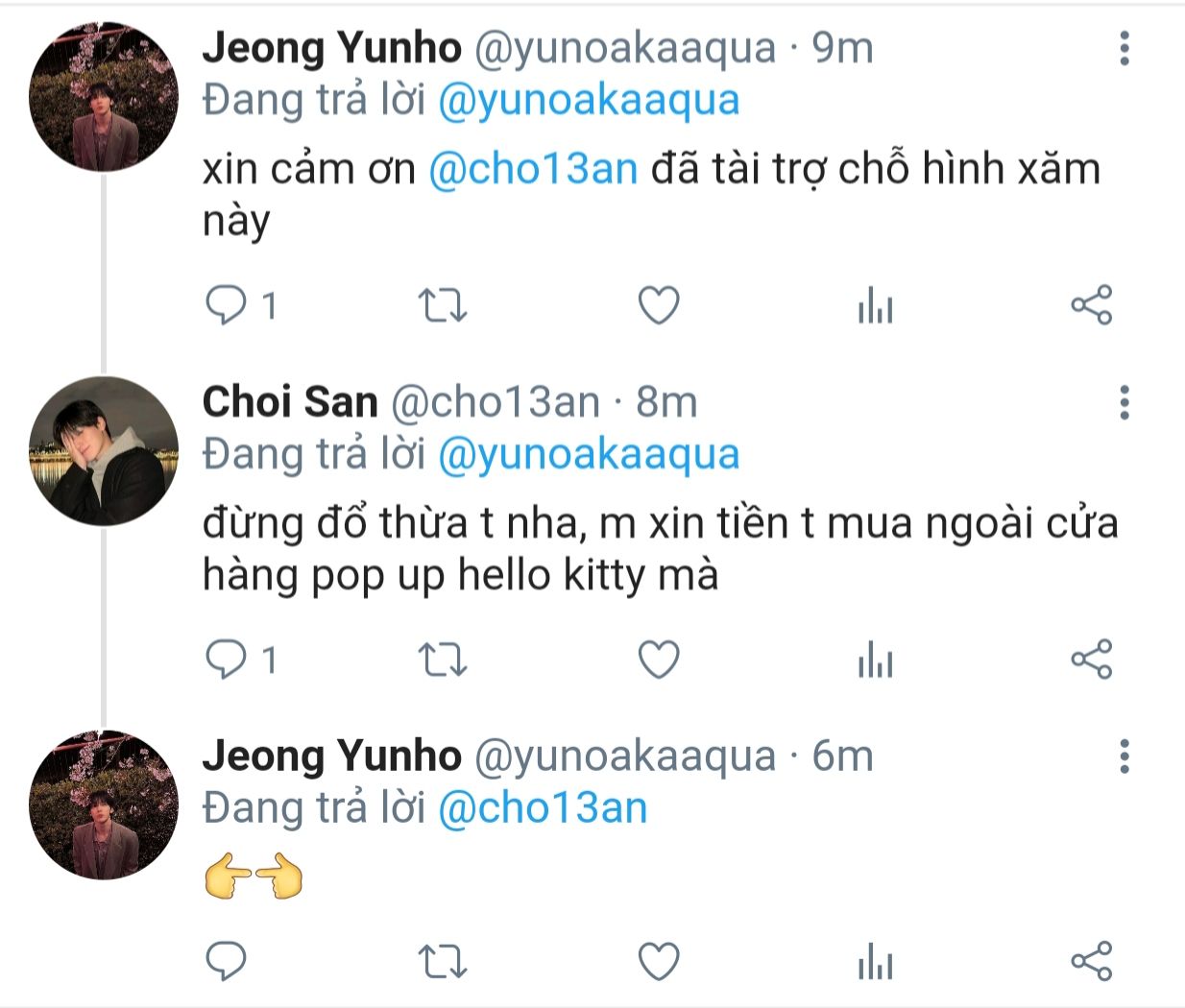
Task: Open Jeong Yunho's avatar on the 9m tweet
Action: click(x=104, y=97)
